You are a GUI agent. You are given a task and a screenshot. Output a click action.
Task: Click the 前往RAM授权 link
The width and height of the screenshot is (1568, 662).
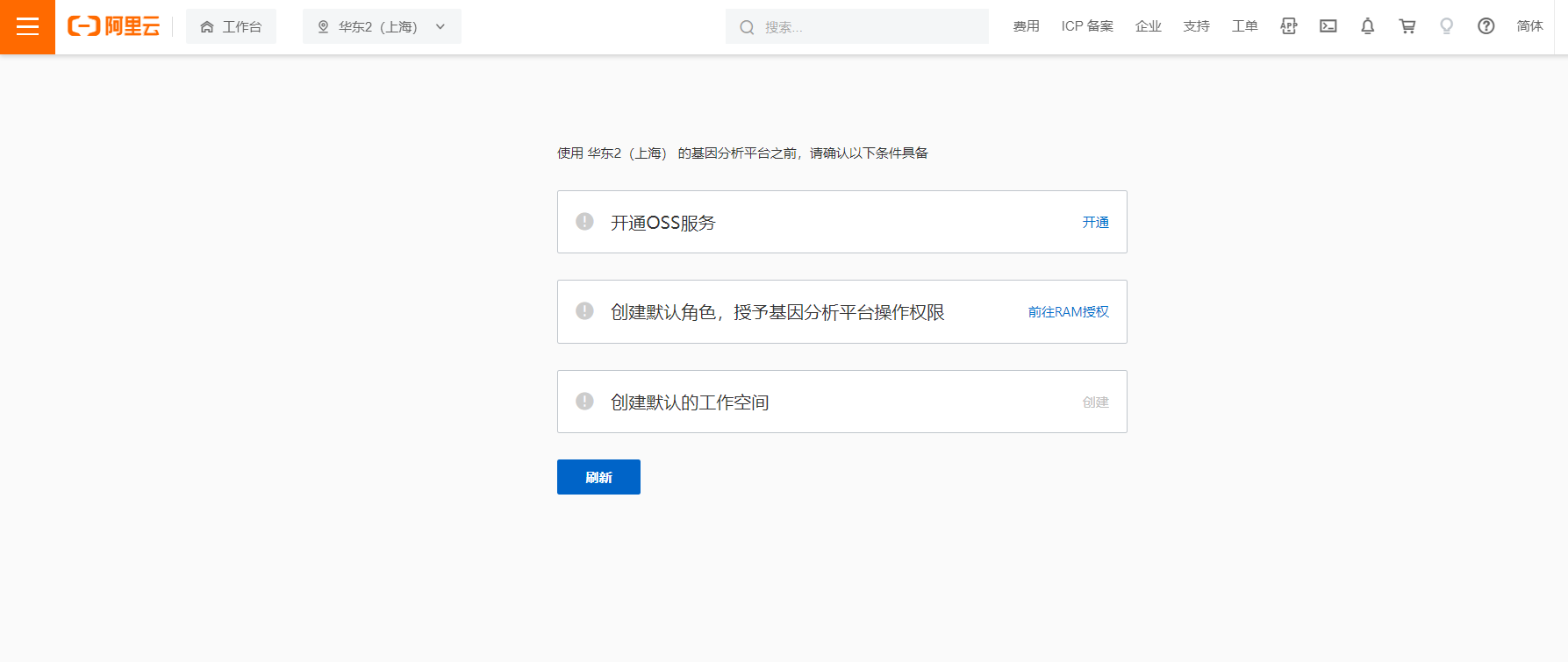pyautogui.click(x=1068, y=312)
